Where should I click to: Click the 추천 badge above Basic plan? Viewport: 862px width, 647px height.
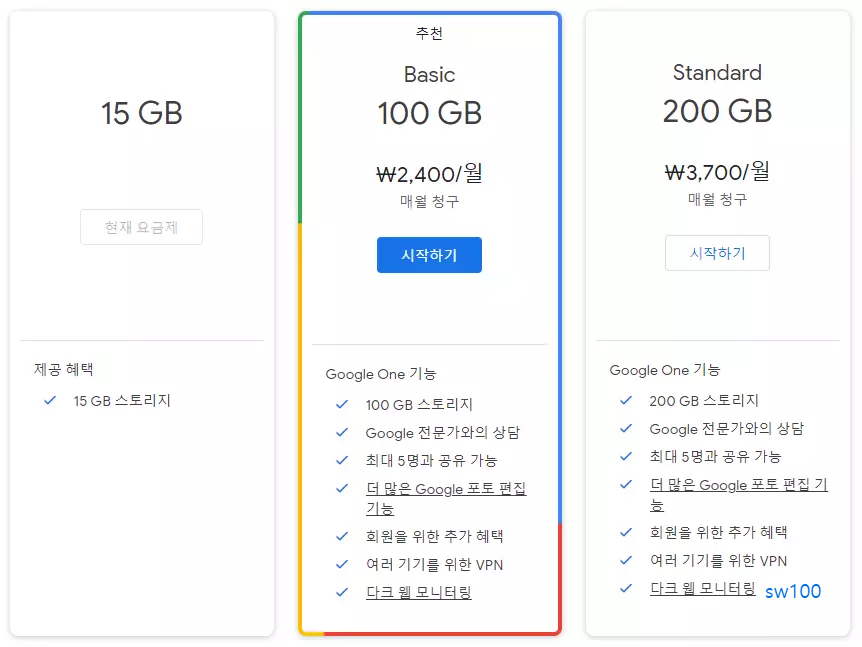click(429, 33)
